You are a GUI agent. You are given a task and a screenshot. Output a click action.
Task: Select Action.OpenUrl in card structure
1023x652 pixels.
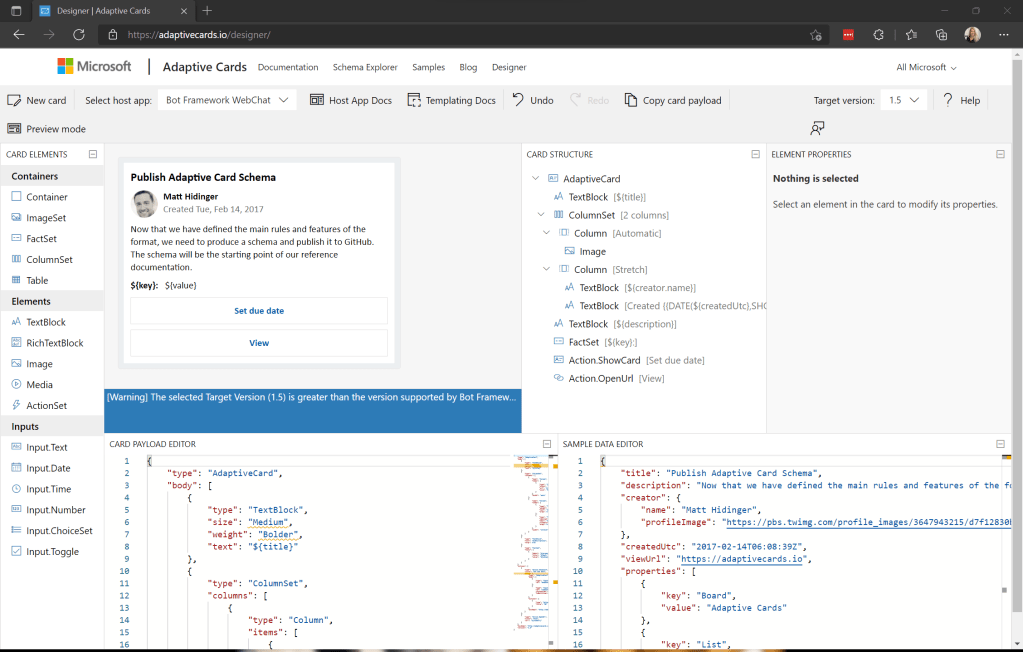coord(602,378)
